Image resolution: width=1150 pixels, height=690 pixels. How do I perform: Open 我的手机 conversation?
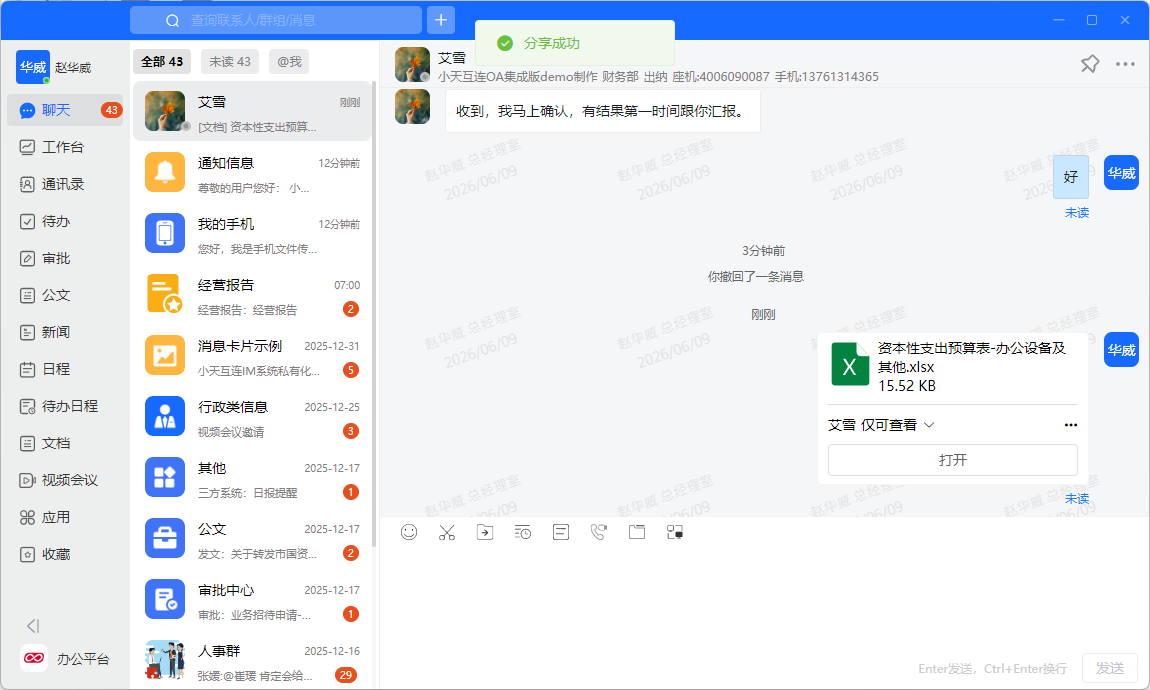(252, 233)
